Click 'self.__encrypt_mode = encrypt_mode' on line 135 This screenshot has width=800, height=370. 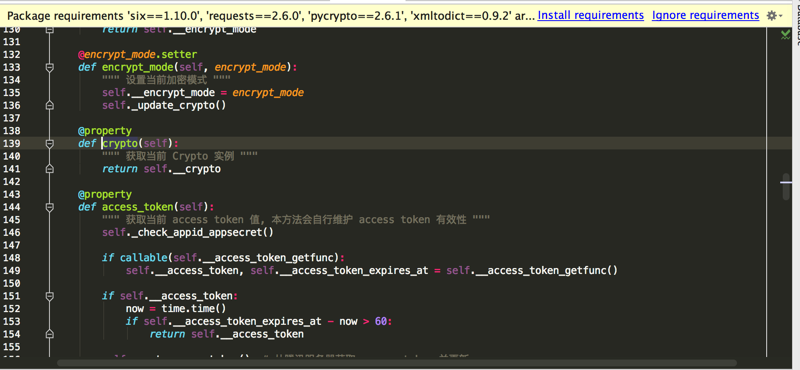coord(203,93)
